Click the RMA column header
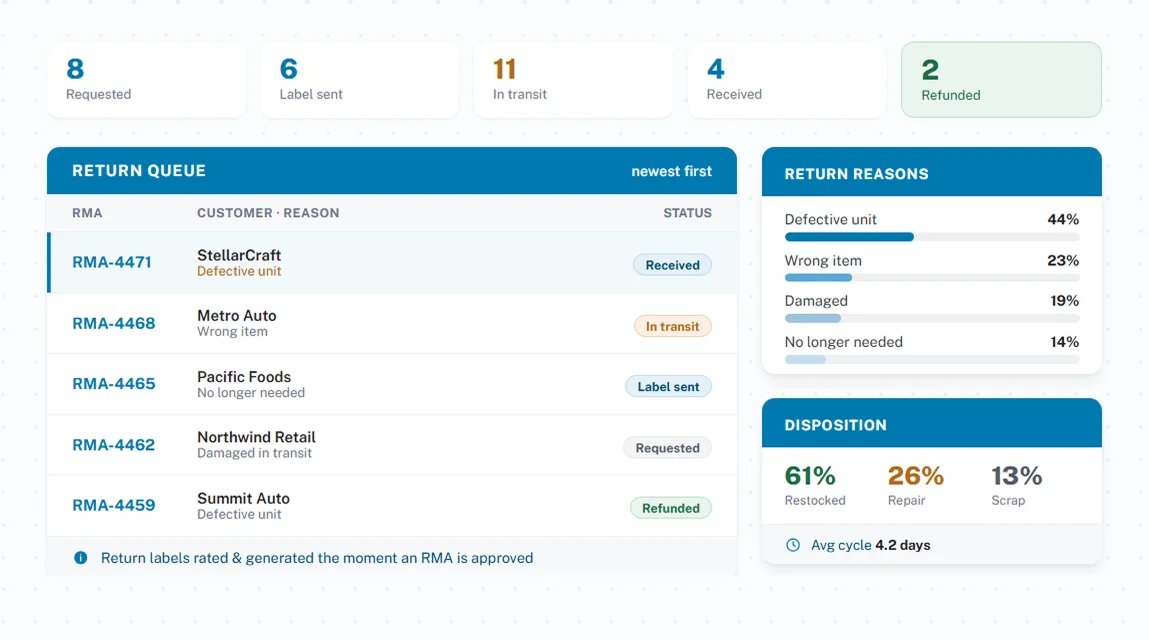 (87, 213)
